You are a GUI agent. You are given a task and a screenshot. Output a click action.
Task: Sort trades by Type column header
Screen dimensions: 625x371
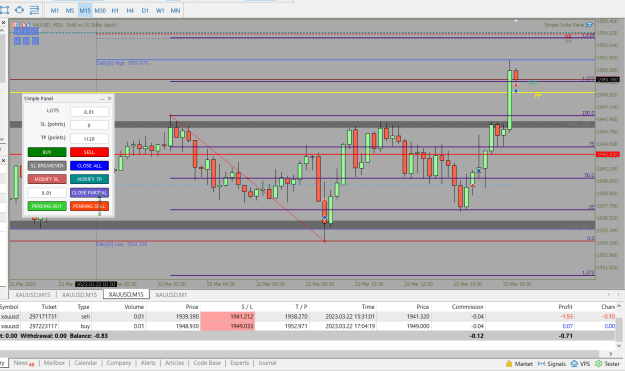[x=83, y=306]
